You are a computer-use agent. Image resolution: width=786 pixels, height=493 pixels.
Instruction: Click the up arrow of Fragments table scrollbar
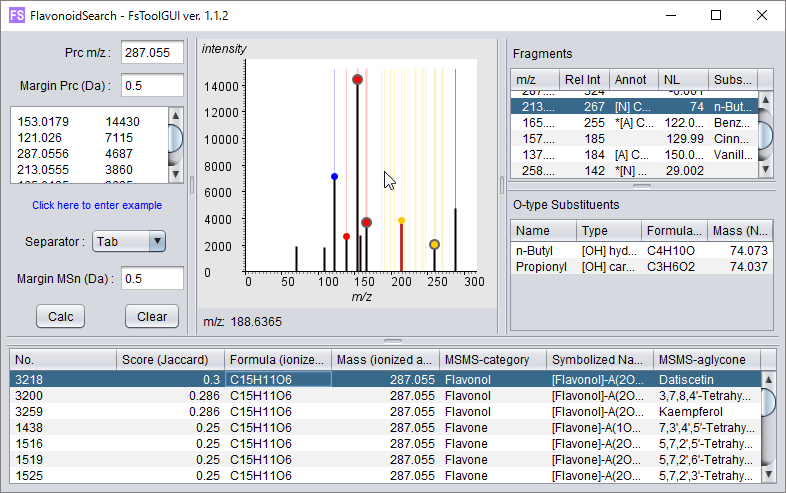(x=766, y=99)
